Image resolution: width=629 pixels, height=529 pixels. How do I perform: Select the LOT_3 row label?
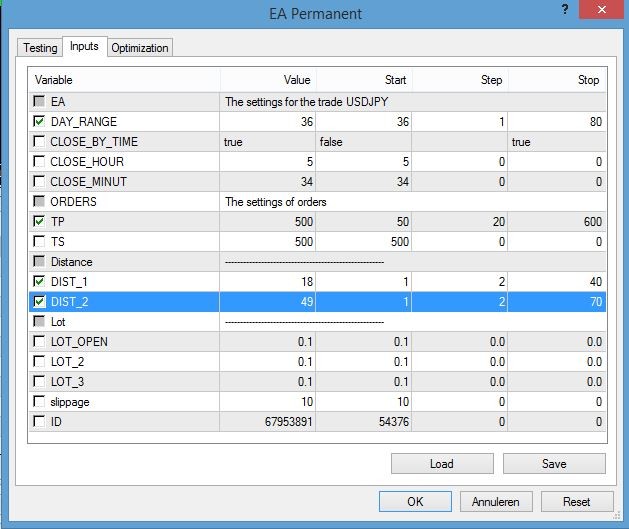pyautogui.click(x=67, y=382)
